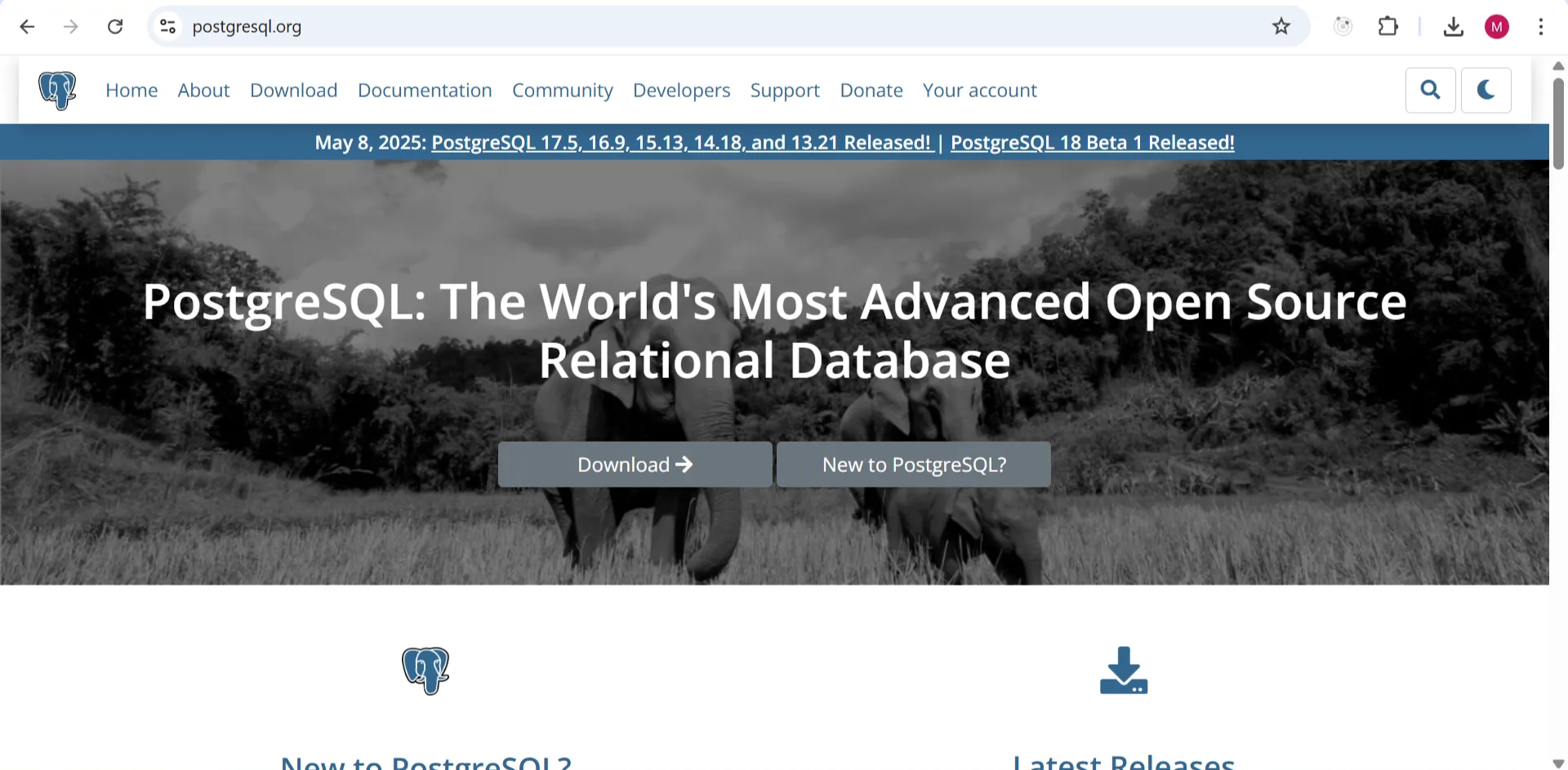The height and width of the screenshot is (770, 1568).
Task: Open the Developers nav item
Action: pos(681,90)
